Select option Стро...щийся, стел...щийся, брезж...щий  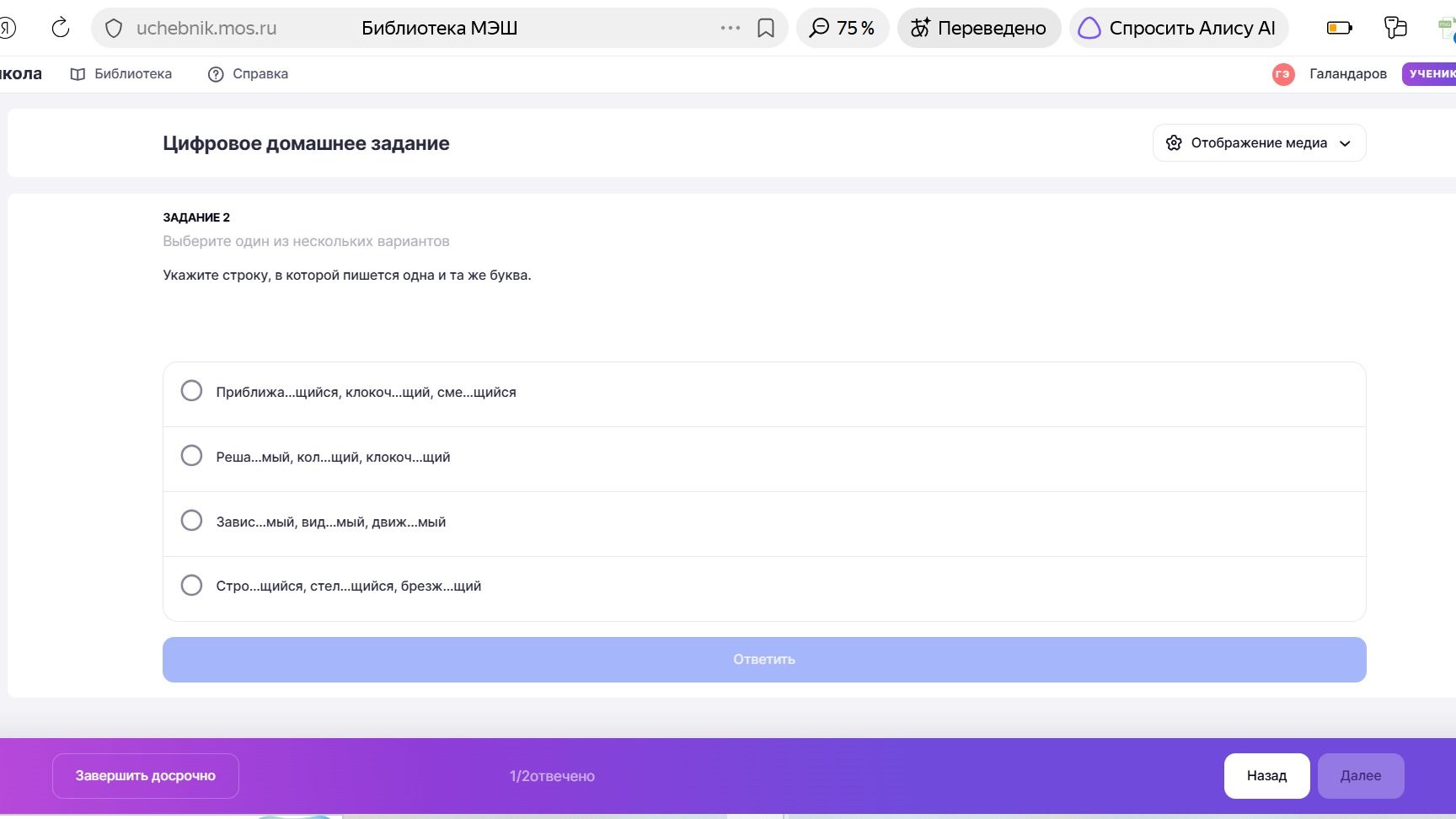click(x=764, y=588)
